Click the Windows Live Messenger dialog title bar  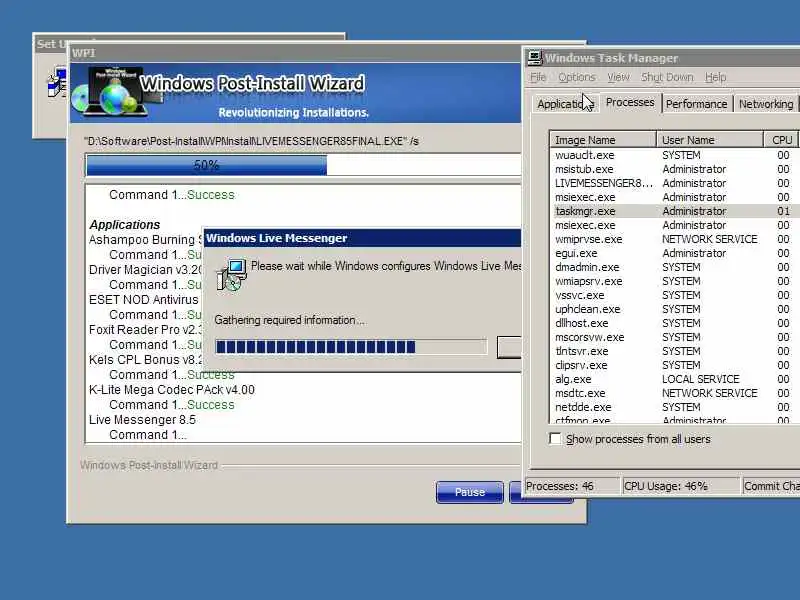tap(362, 238)
